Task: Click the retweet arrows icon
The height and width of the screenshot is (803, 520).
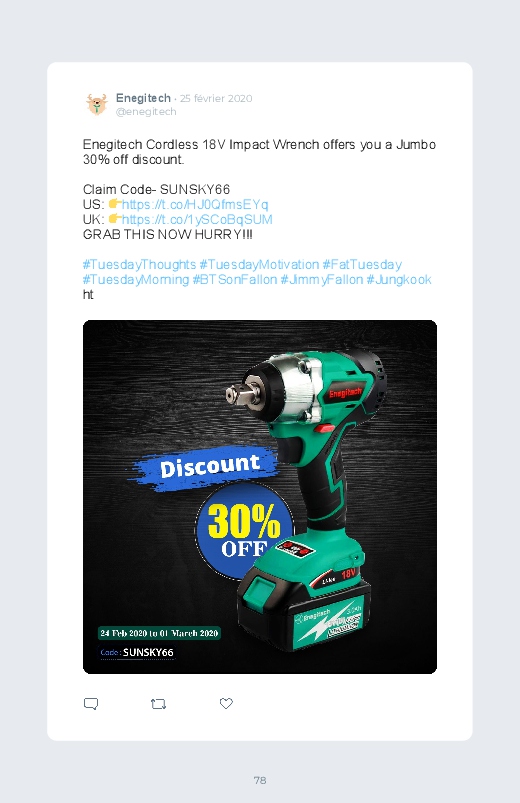Action: coord(158,704)
